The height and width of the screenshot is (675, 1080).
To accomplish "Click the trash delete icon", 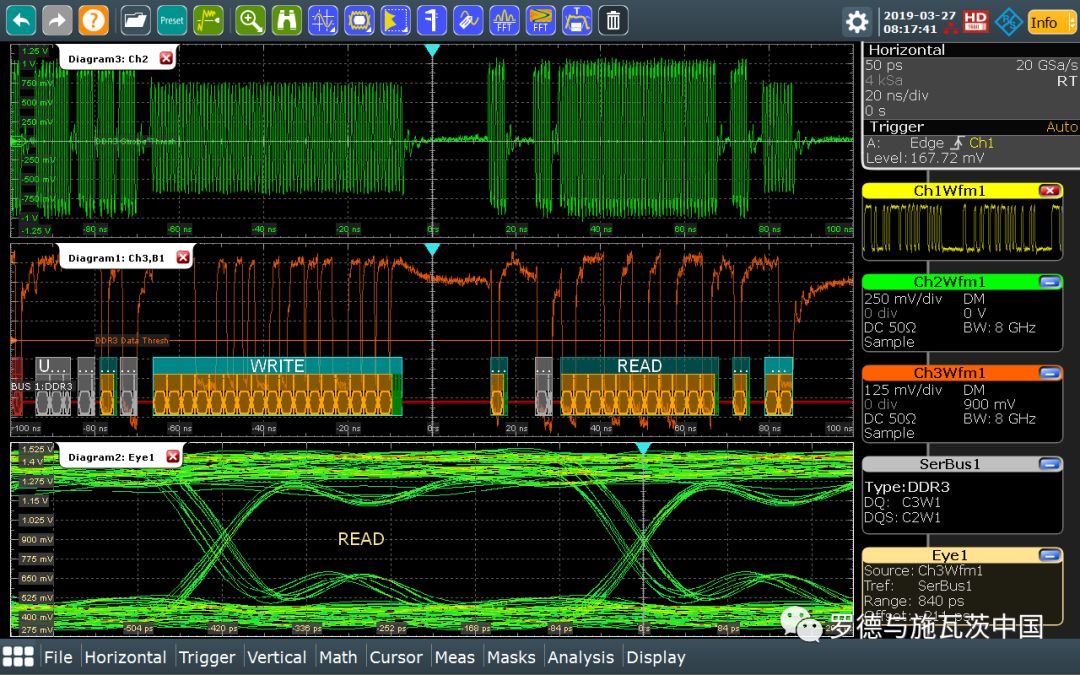I will (x=614, y=19).
